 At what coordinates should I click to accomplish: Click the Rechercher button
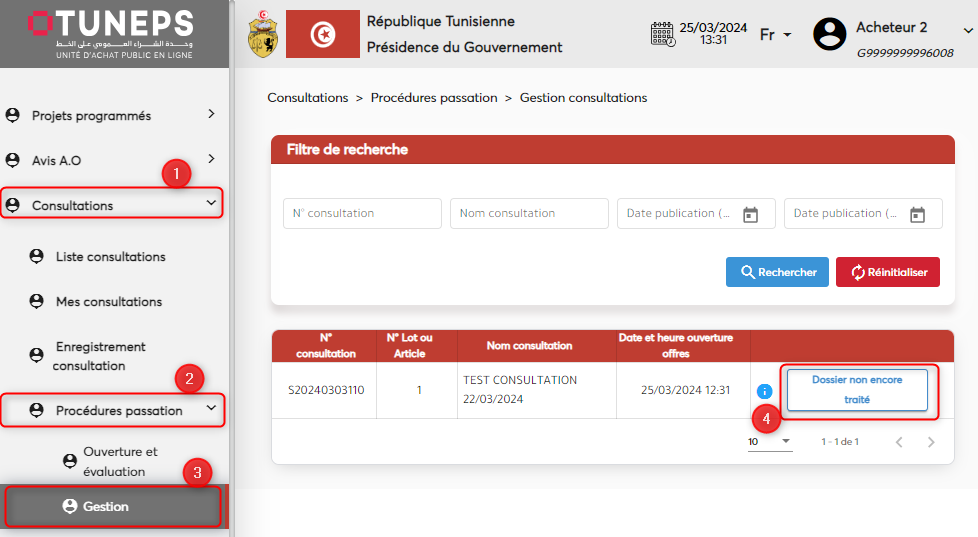[x=777, y=272]
